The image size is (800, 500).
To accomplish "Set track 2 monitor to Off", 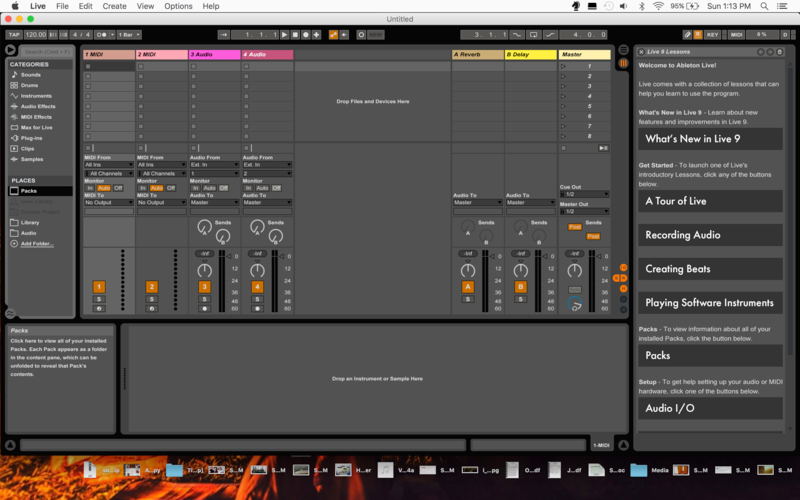I will click(x=171, y=188).
